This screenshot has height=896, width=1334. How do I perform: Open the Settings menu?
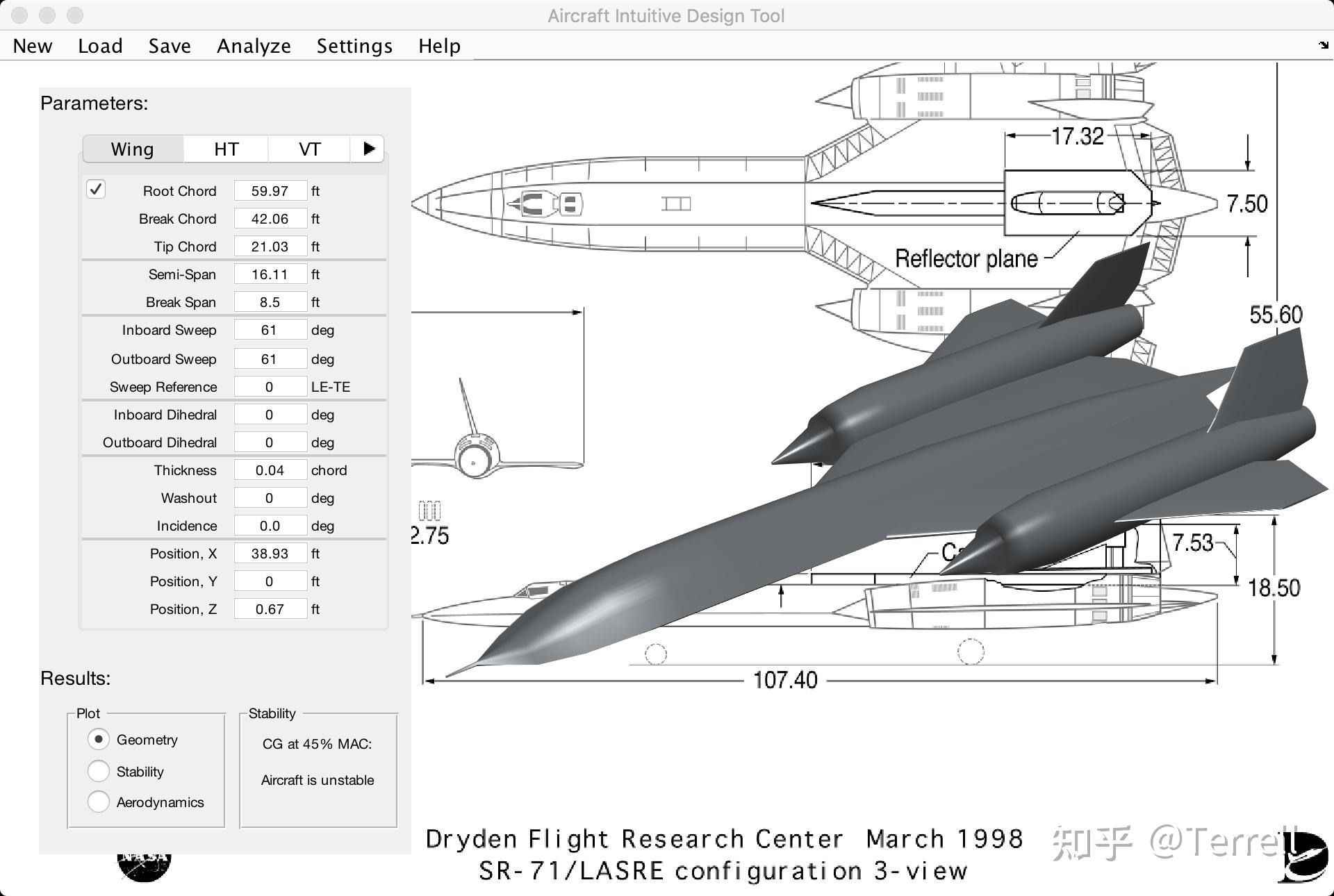pos(354,46)
